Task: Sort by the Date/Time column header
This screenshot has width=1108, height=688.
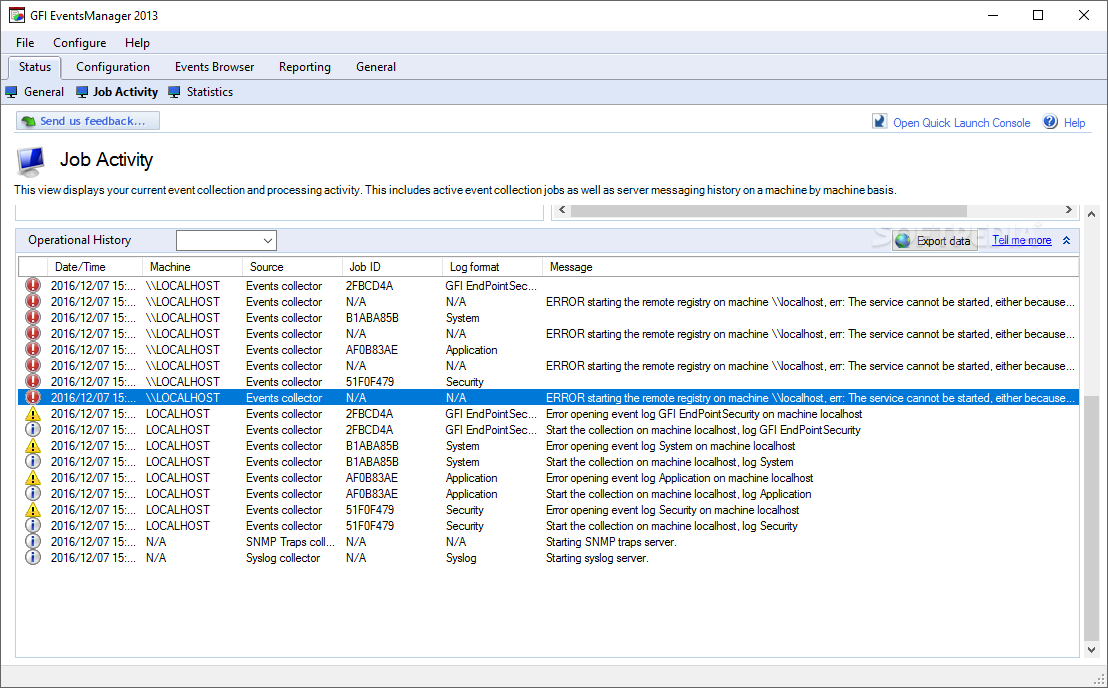Action: 95,267
